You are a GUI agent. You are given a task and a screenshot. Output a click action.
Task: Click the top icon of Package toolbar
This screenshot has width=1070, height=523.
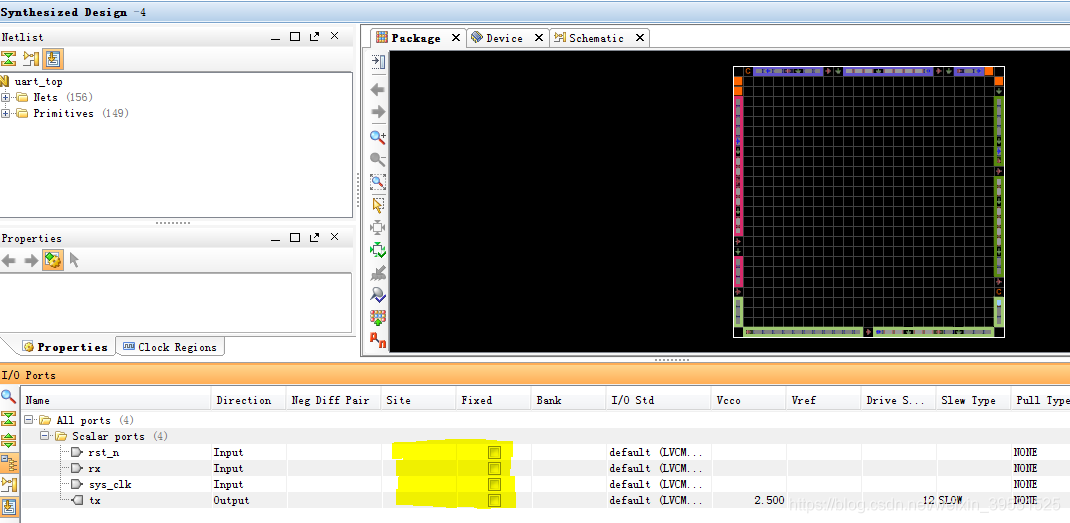click(x=378, y=62)
